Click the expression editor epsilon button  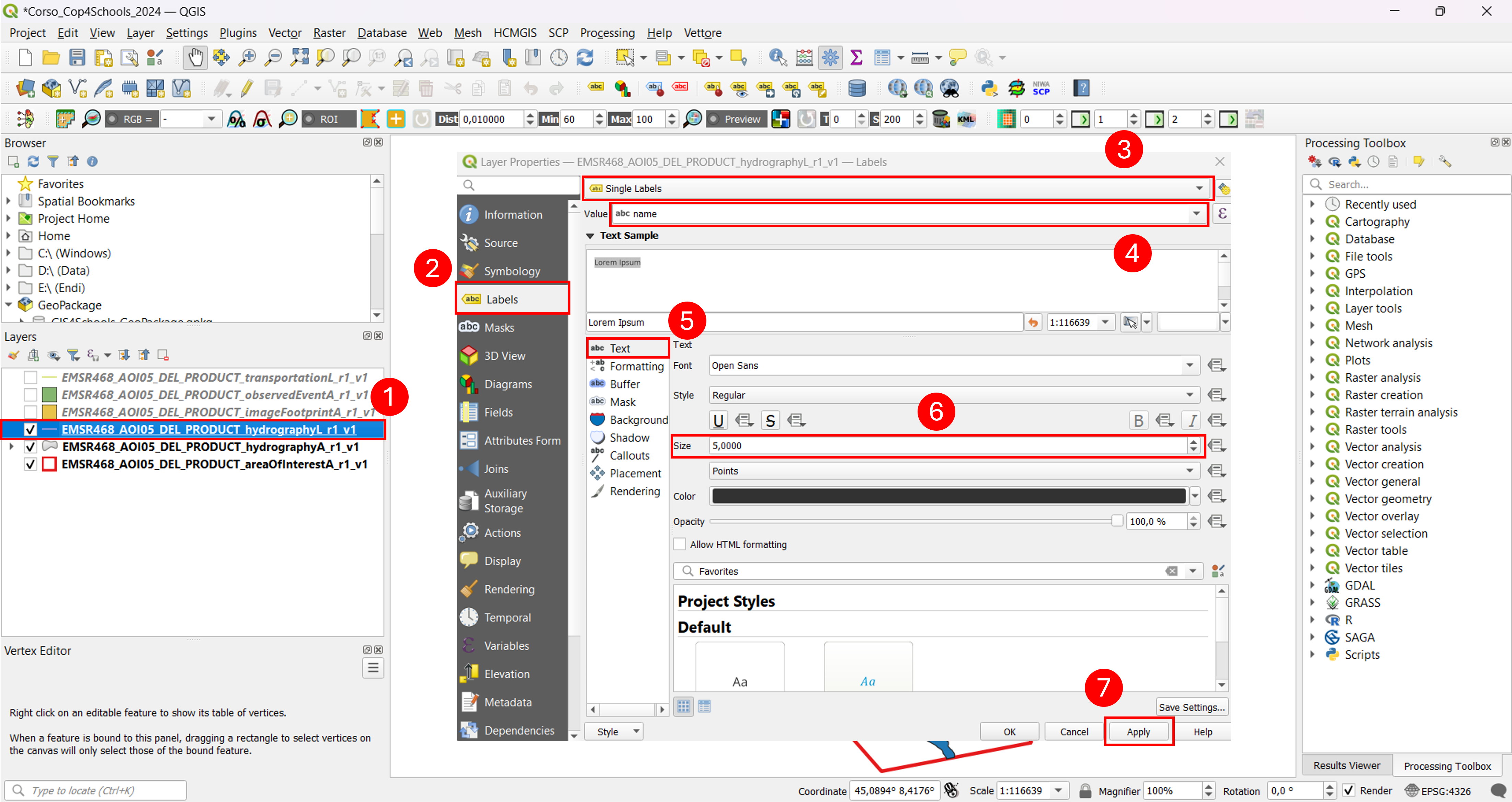(x=1222, y=214)
